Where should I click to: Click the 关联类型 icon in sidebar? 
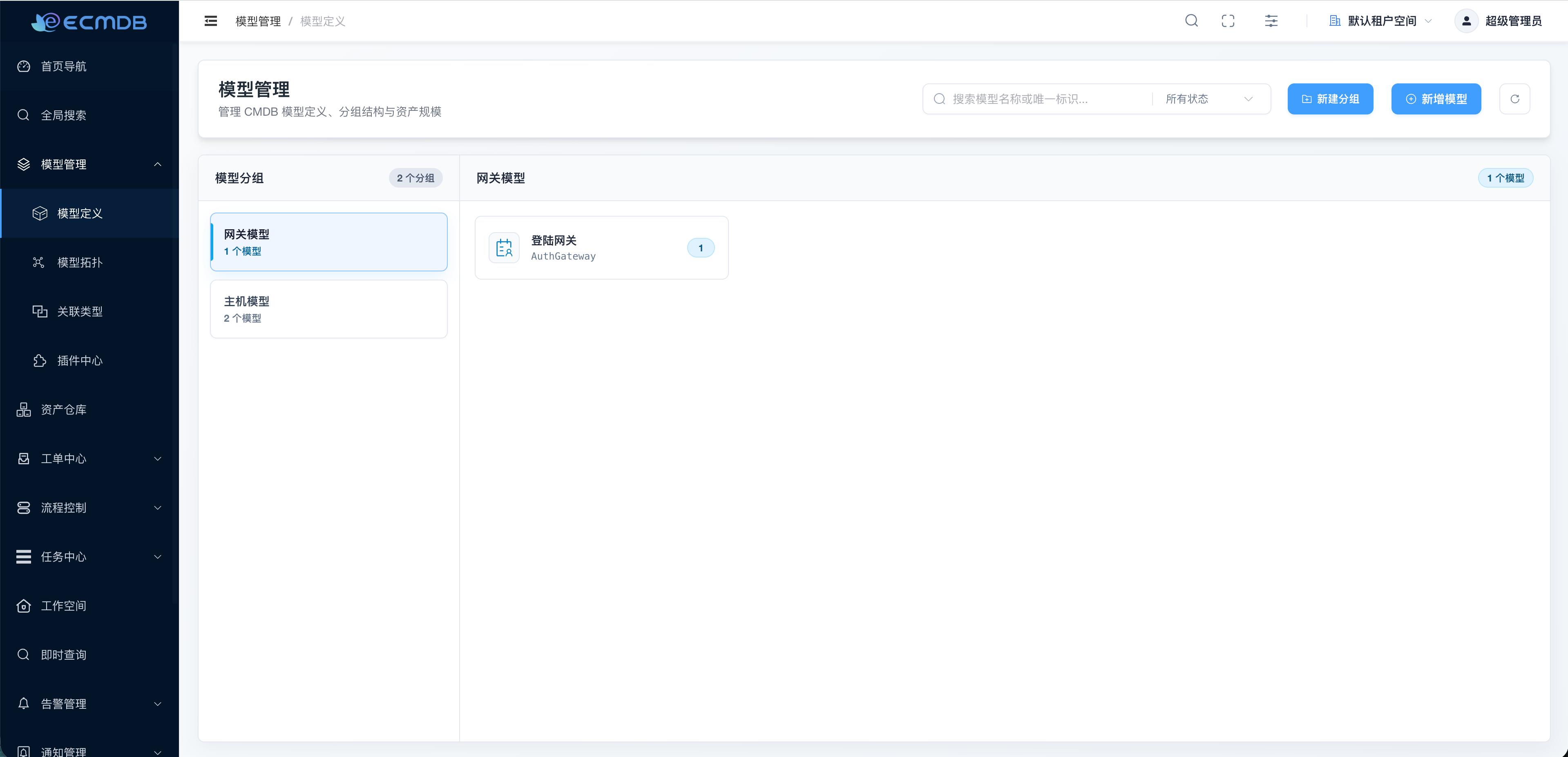tap(40, 312)
